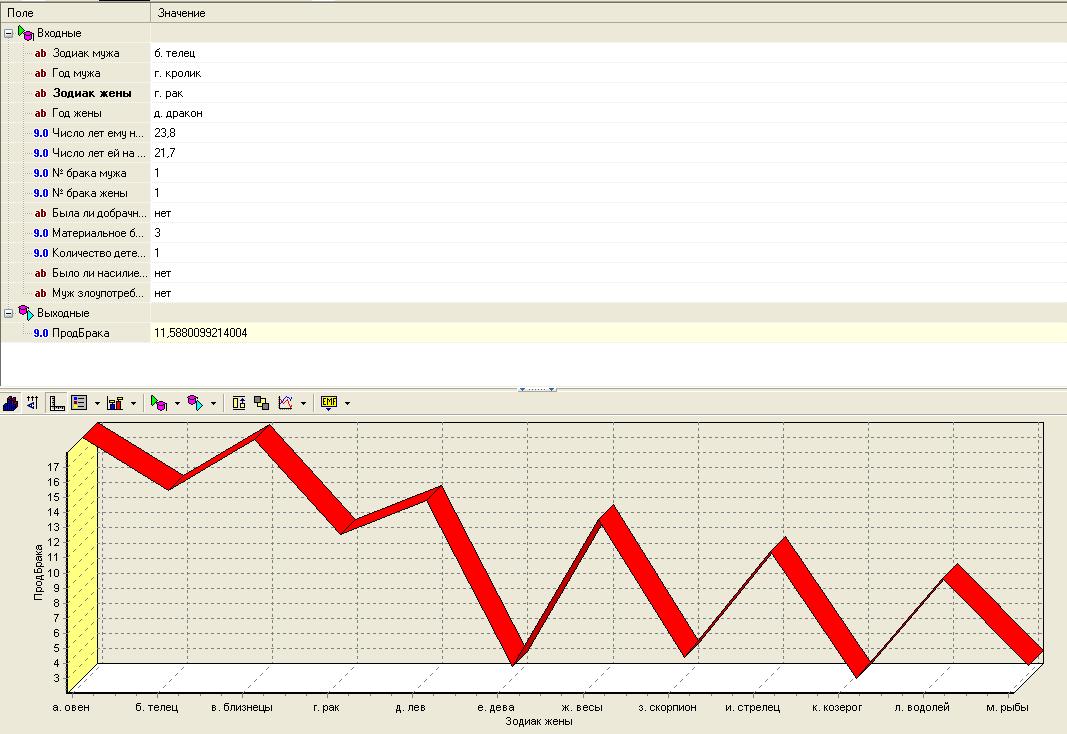Select the Зодиак мужа field row

coord(85,53)
